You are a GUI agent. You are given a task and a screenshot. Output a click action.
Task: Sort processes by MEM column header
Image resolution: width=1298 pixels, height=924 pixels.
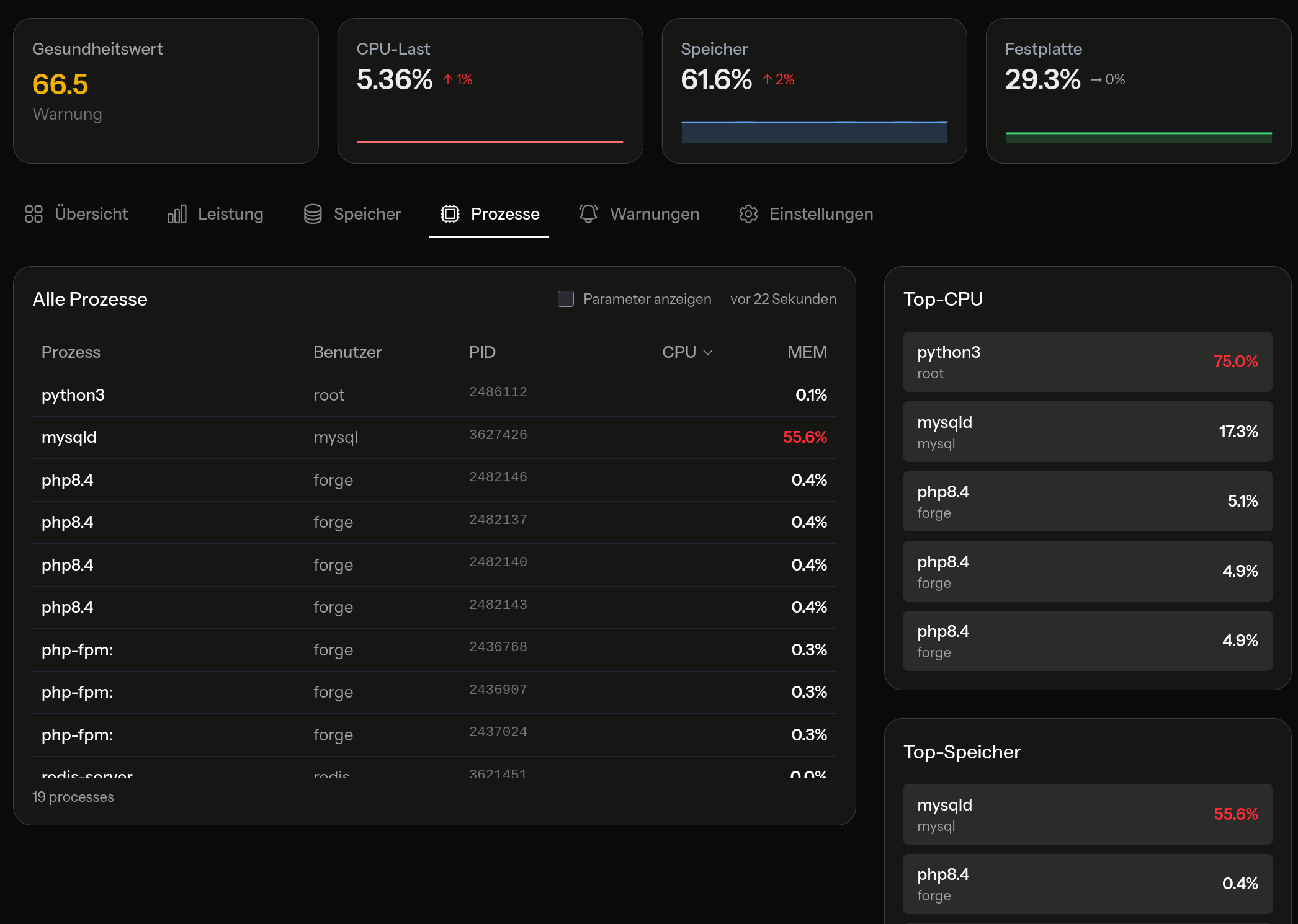807,352
